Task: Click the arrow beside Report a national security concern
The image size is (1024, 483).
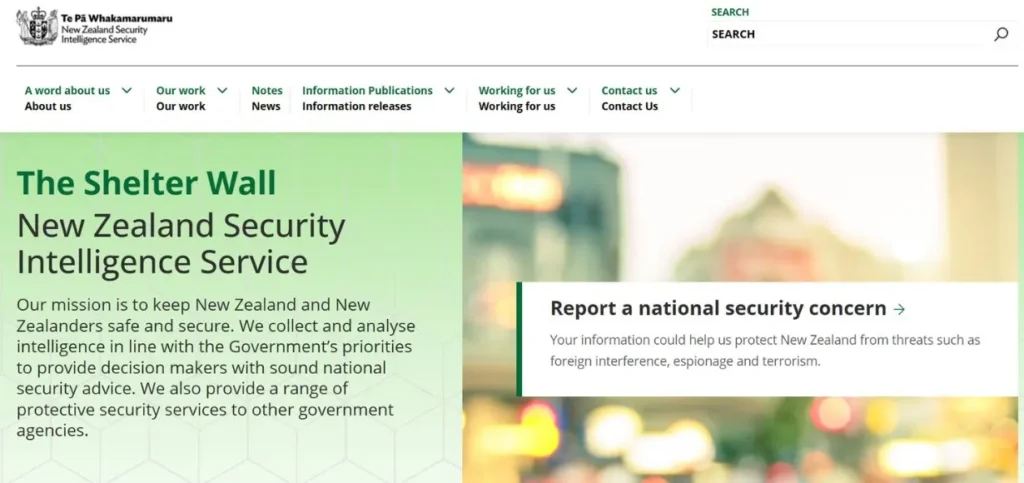Action: tap(899, 309)
